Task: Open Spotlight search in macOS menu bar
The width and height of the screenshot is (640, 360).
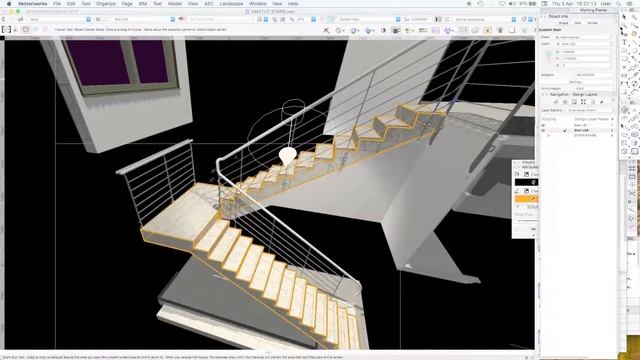Action: click(x=619, y=3)
